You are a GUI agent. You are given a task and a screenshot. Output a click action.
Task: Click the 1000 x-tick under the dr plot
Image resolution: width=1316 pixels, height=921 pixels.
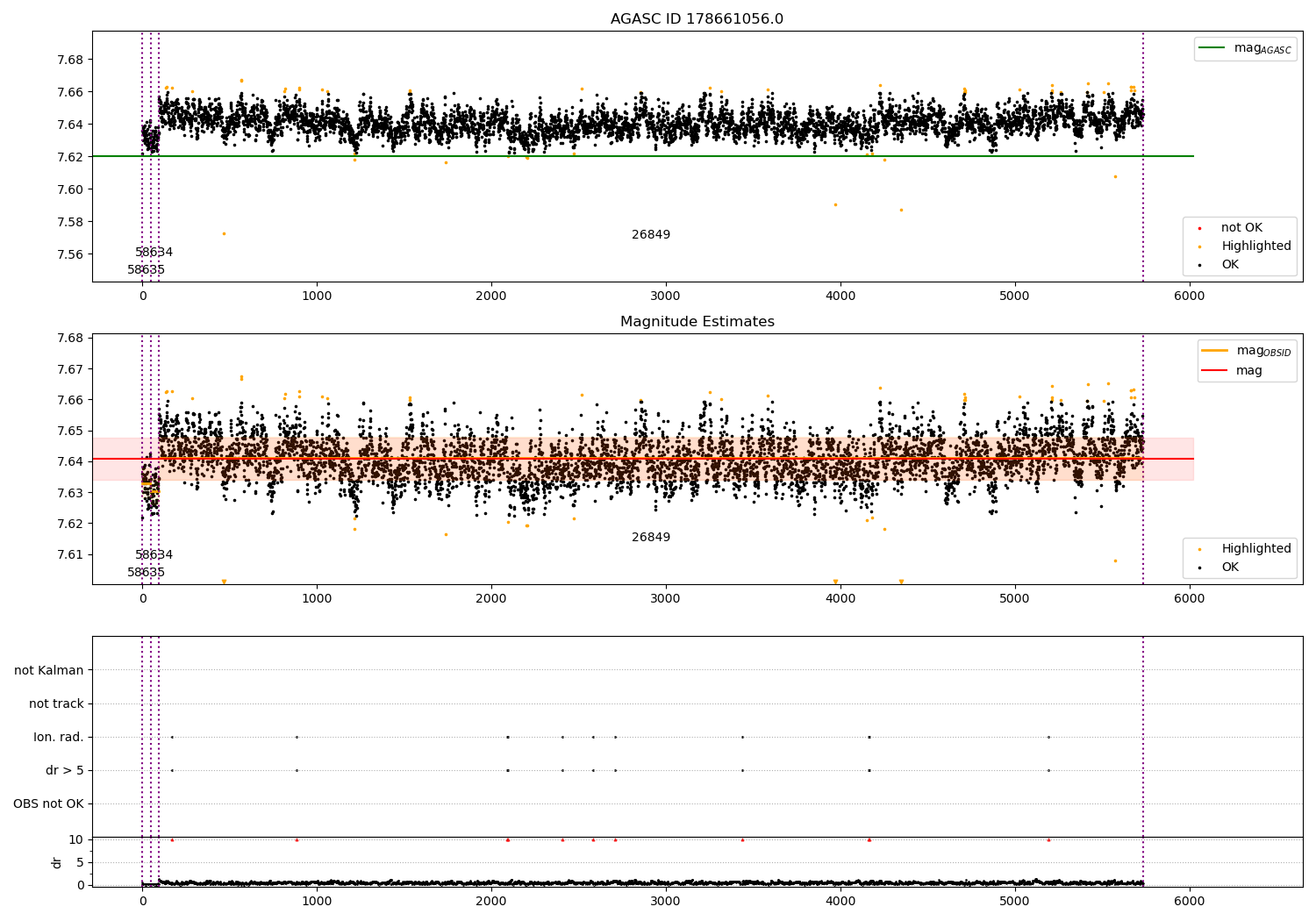(x=317, y=901)
